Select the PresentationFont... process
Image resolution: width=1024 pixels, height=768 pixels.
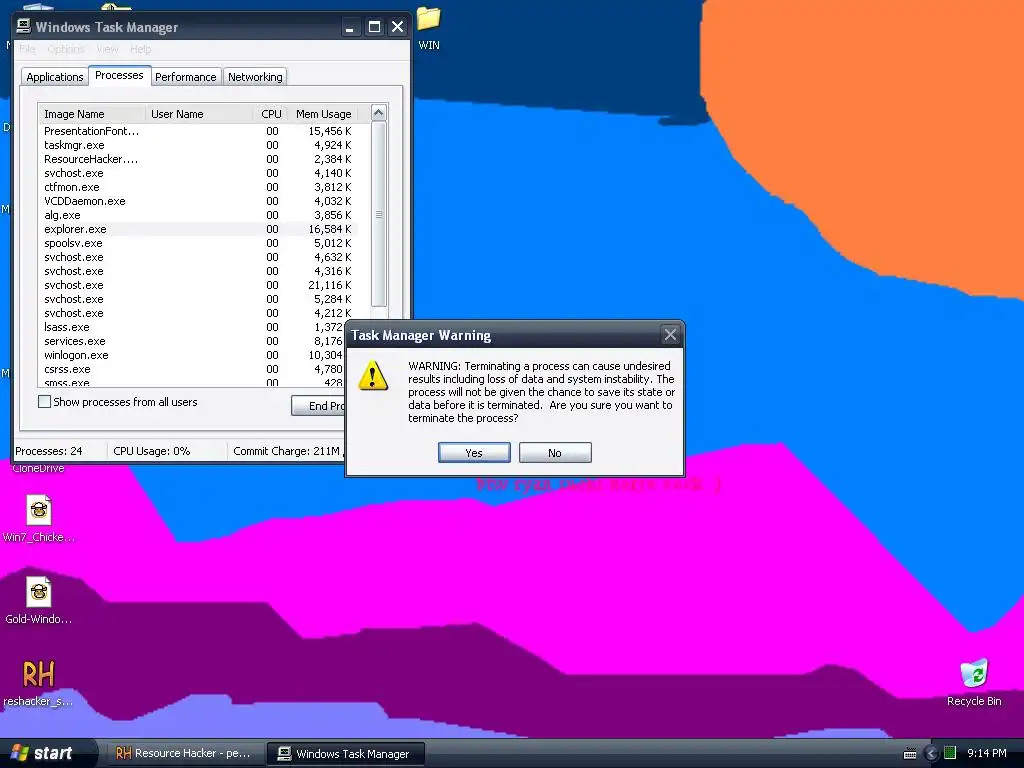(198, 131)
